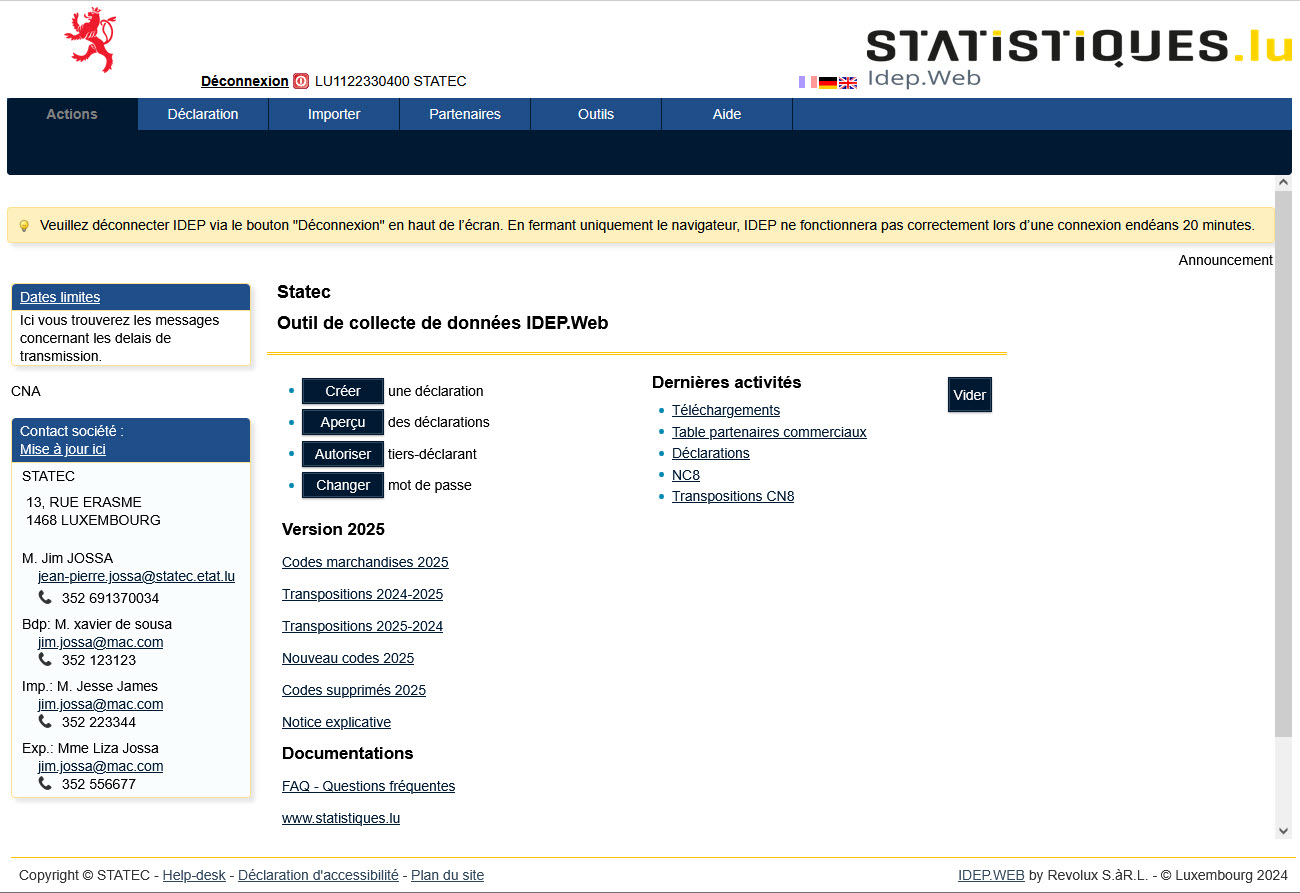Screen dimensions: 1300x893
Task: Open the Aide menu
Action: (x=727, y=114)
